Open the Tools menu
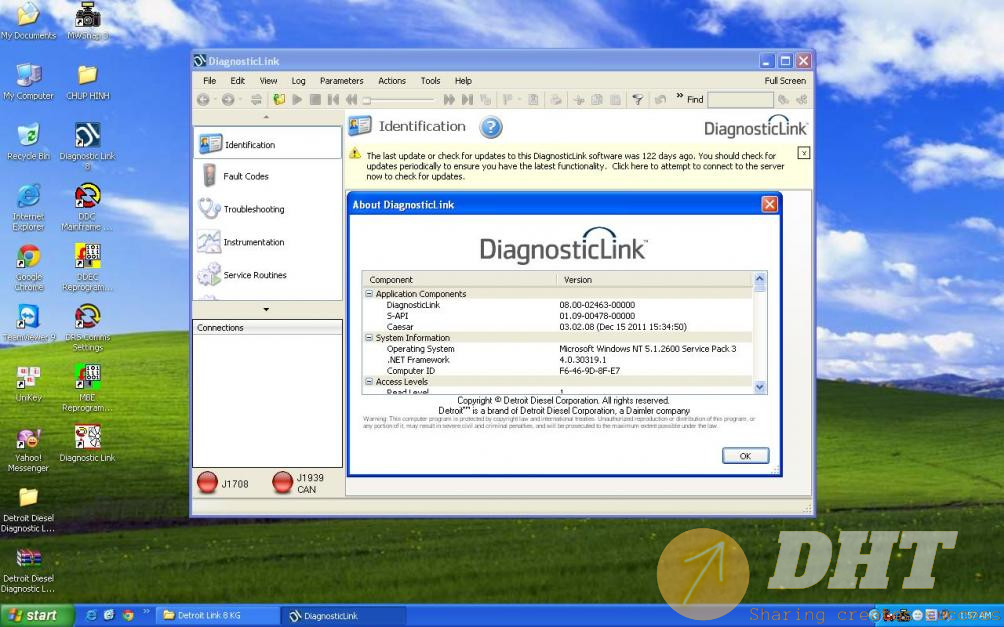 [x=430, y=81]
